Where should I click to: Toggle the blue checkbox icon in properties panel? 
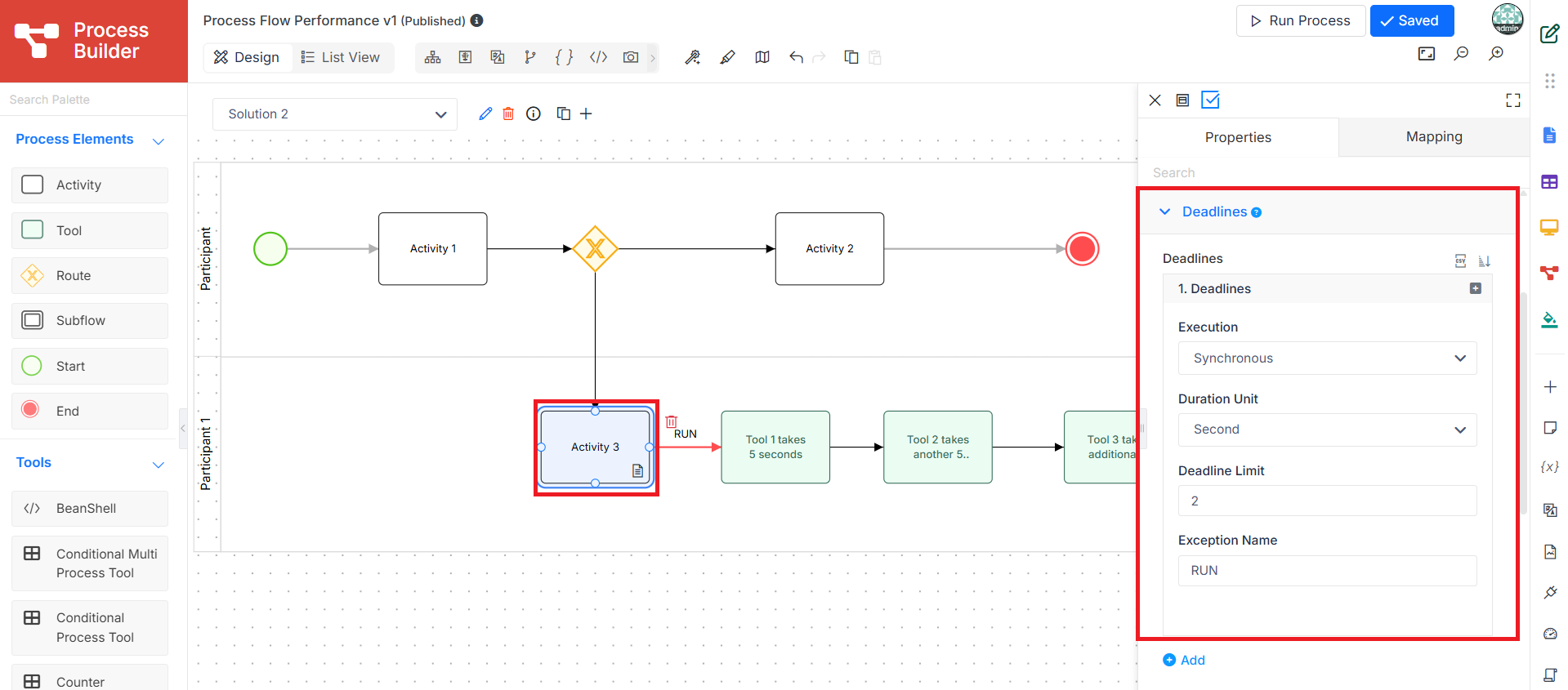click(1210, 100)
